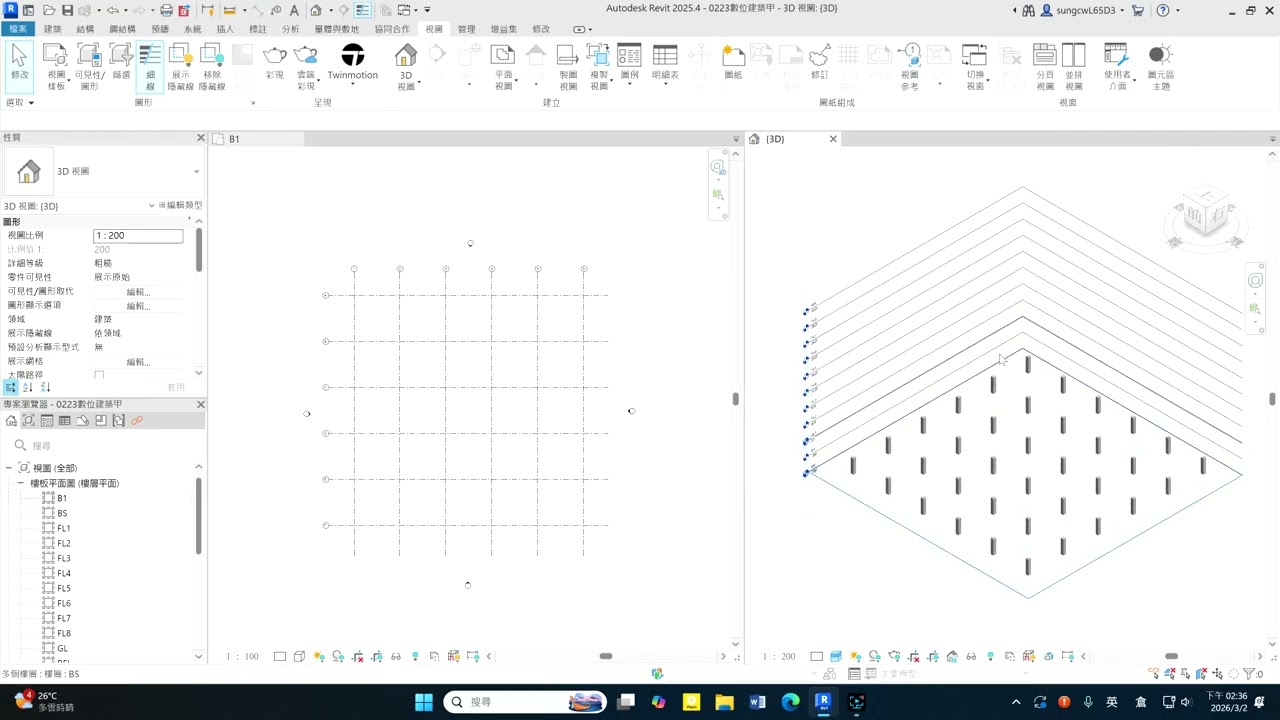Click the 複製視圖 duplicate view tool
1280x720 pixels.
tap(599, 66)
